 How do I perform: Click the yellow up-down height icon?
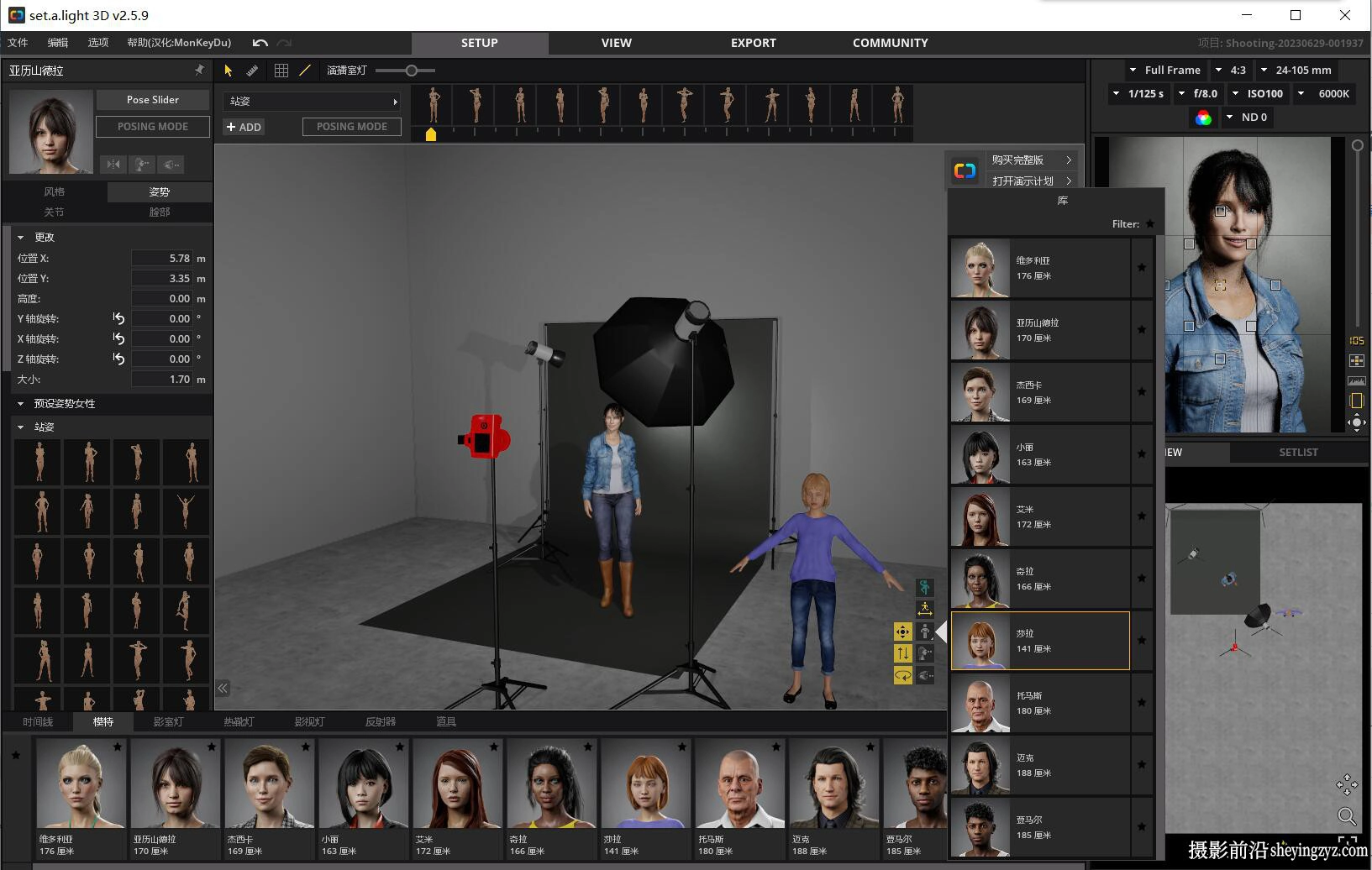click(x=902, y=653)
